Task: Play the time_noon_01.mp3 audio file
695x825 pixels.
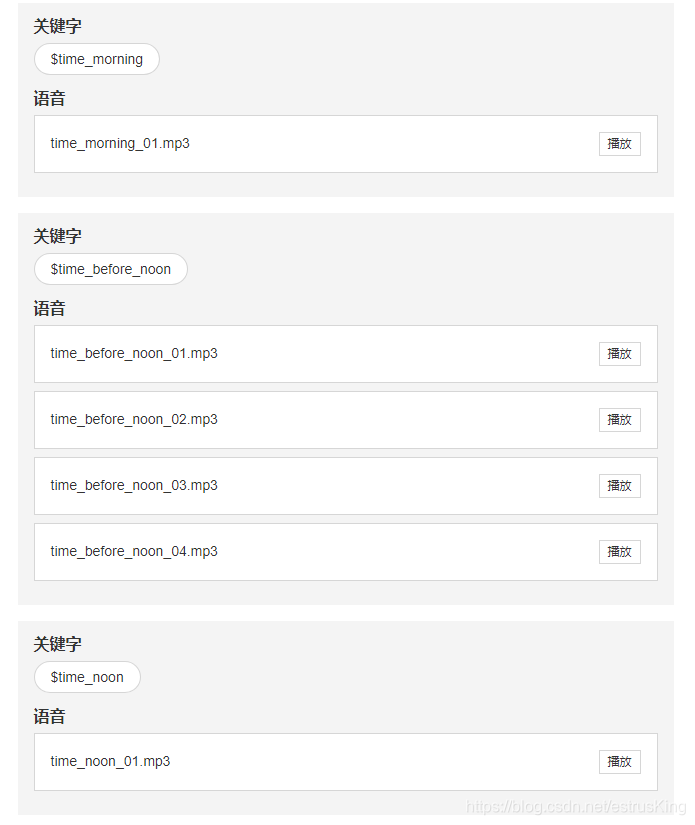Action: click(x=619, y=761)
